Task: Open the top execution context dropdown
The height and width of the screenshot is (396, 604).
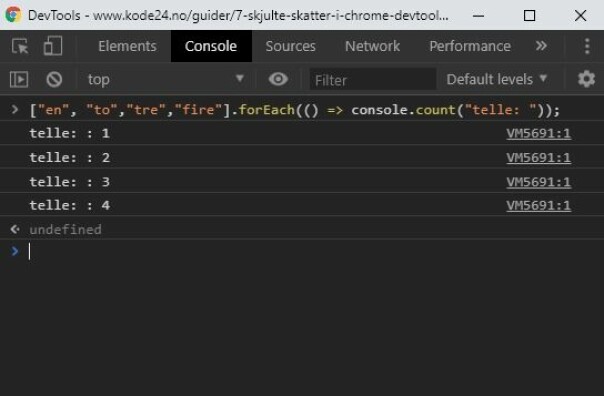Action: pos(166,79)
